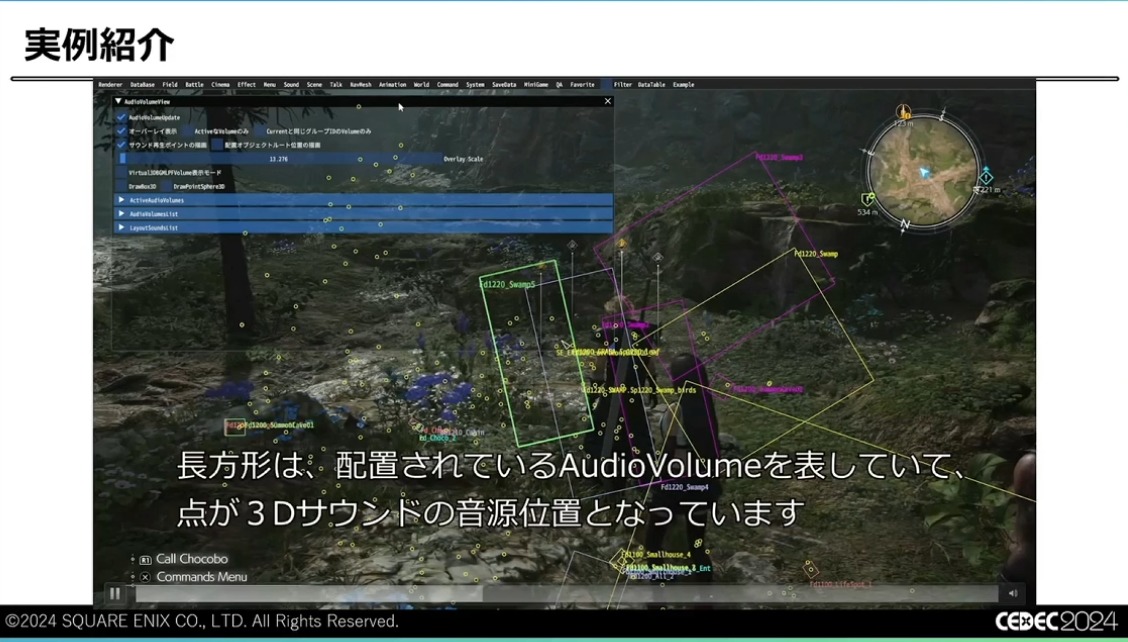Viewport: 1128px width, 642px height.
Task: Open the Sound debug menu
Action: pos(291,85)
